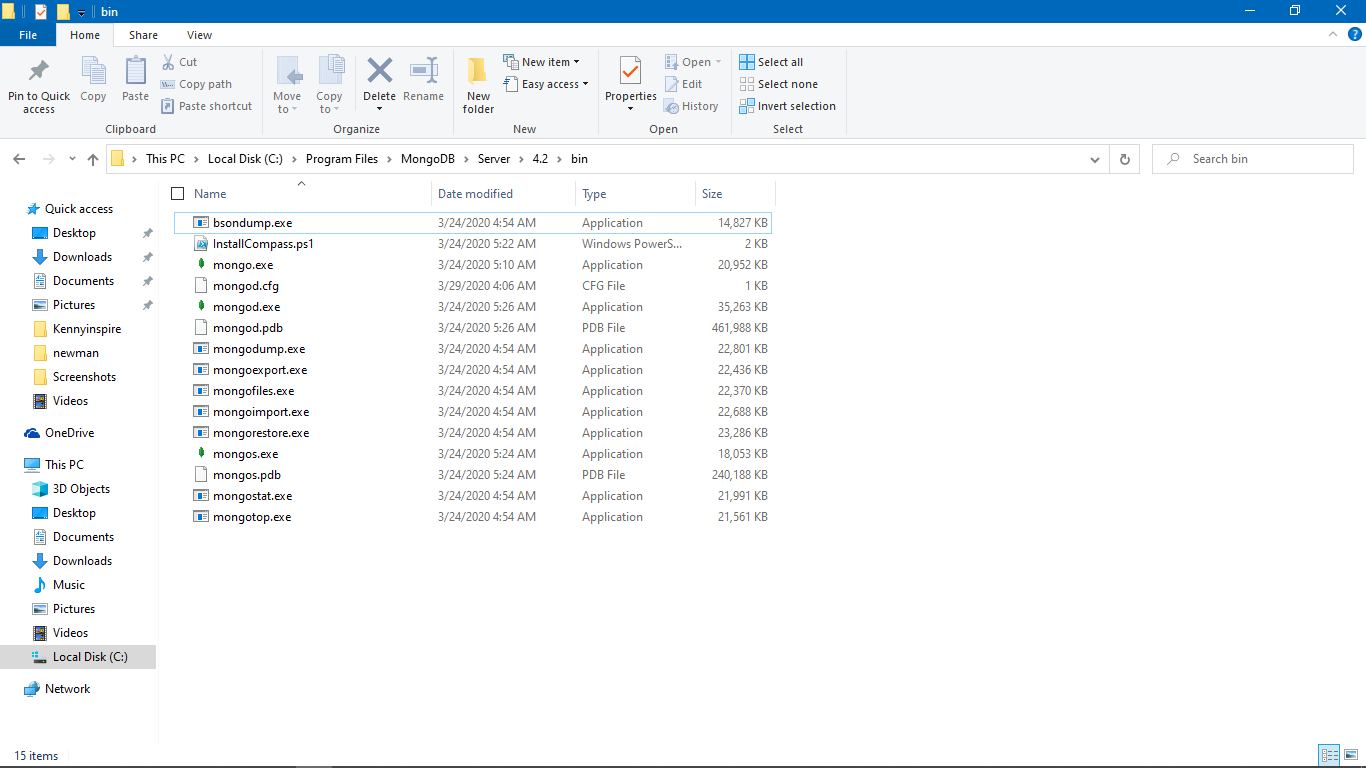
Task: Select the mongod.pdb file
Action: click(248, 328)
